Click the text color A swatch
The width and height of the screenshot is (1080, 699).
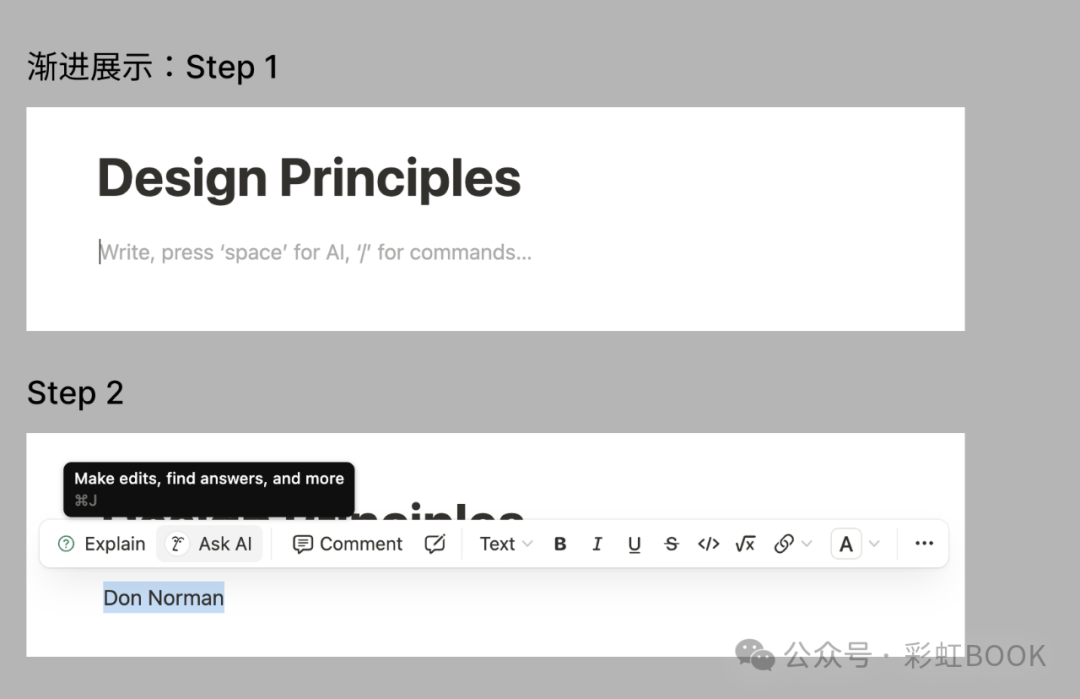[846, 544]
